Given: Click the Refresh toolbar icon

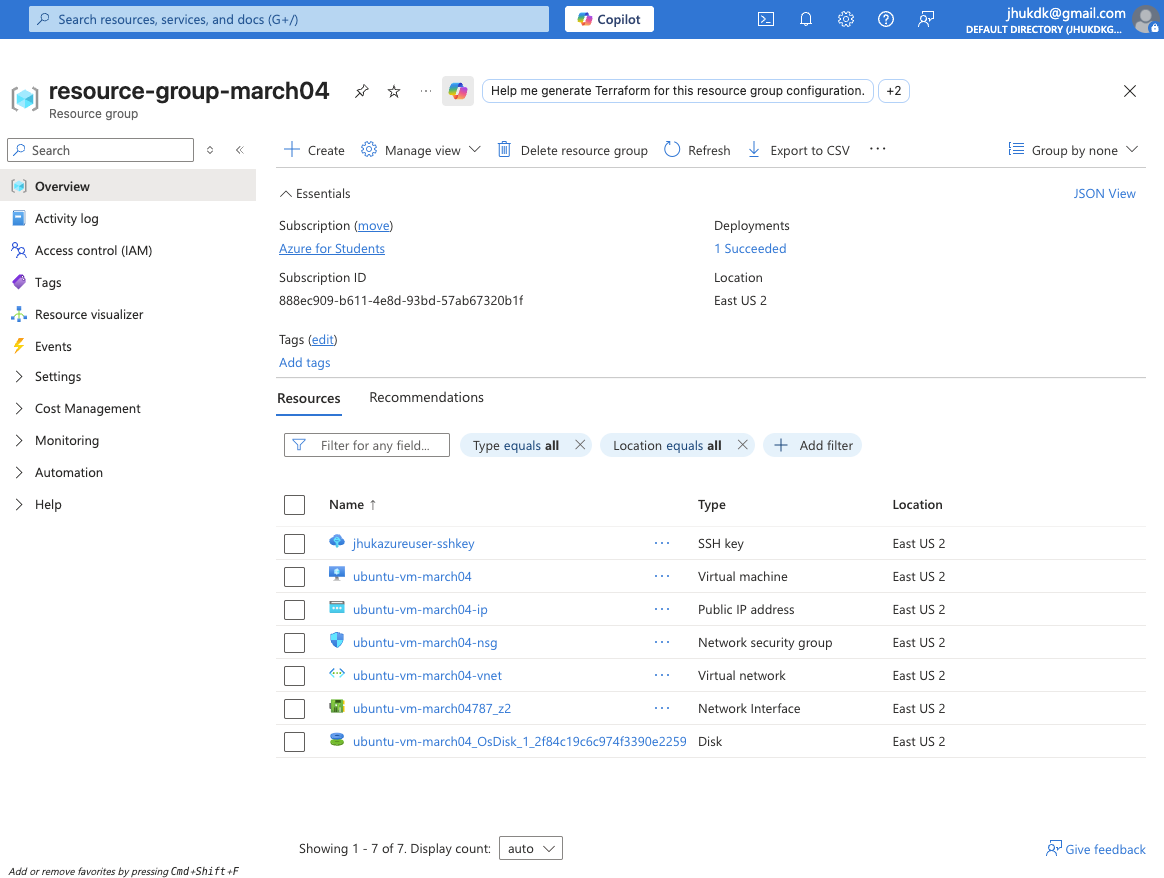Looking at the screenshot, I should [672, 150].
